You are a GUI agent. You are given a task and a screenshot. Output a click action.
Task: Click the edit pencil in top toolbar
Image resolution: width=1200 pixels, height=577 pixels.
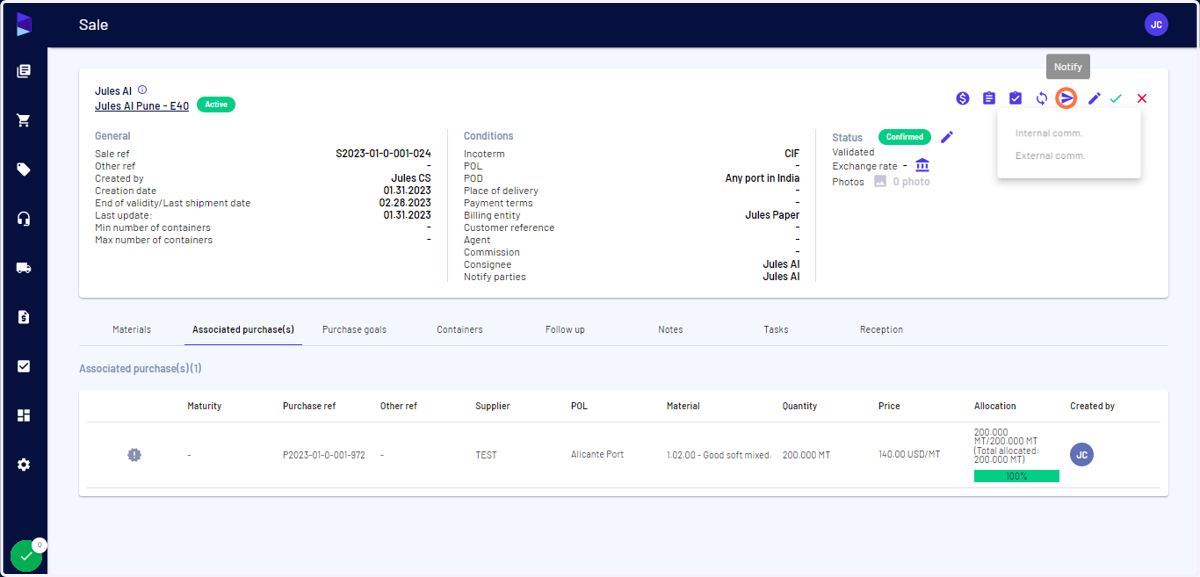1094,98
